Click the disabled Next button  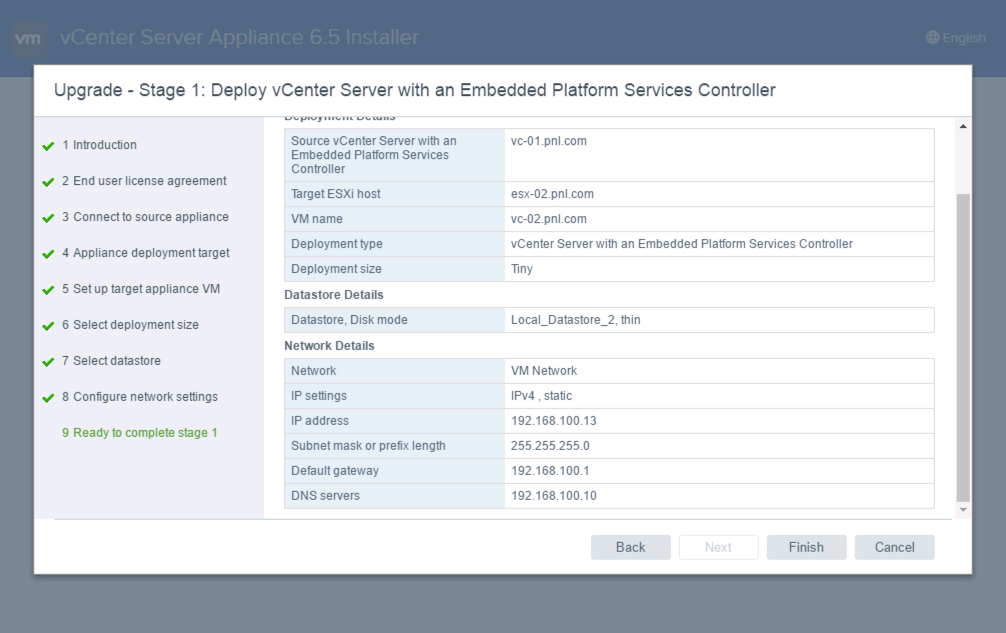(x=719, y=547)
